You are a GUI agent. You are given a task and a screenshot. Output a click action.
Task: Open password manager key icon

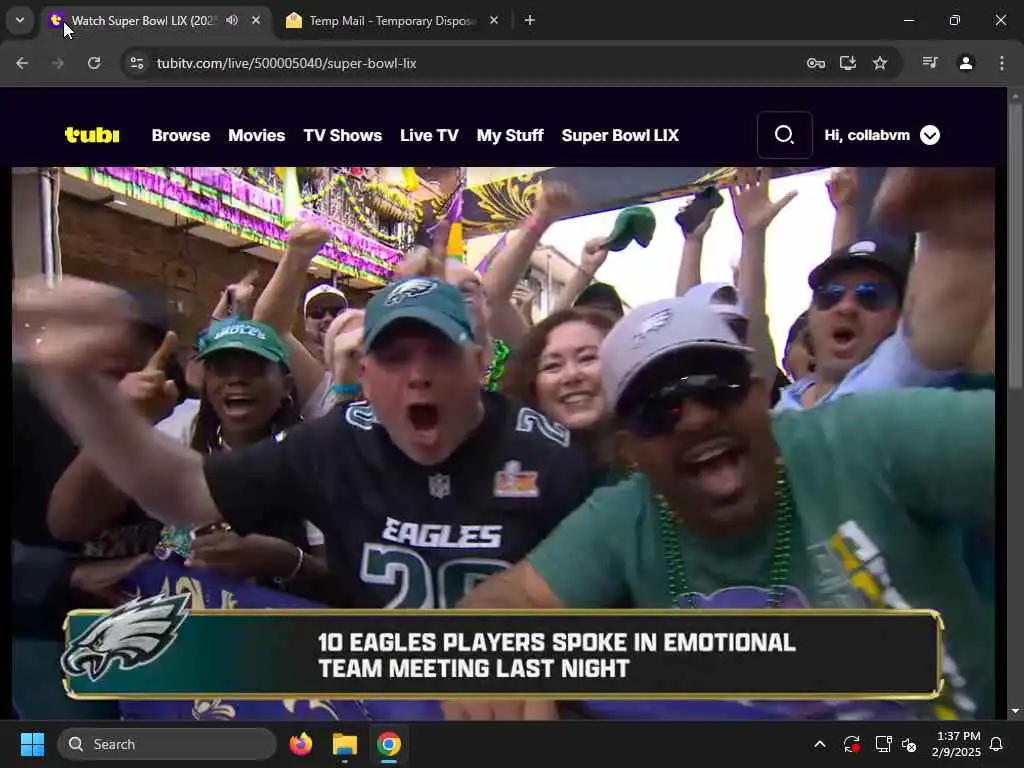pyautogui.click(x=816, y=63)
